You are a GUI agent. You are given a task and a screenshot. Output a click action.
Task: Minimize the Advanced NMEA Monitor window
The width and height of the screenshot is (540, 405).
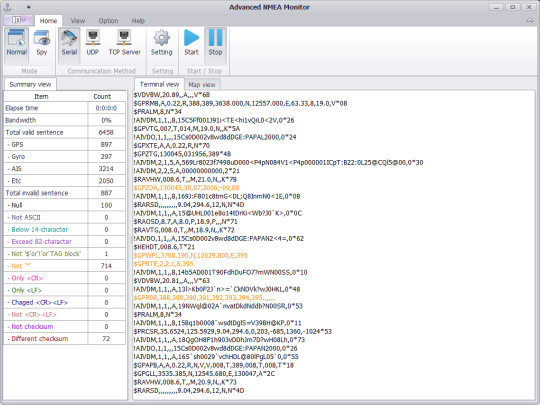[496, 7]
